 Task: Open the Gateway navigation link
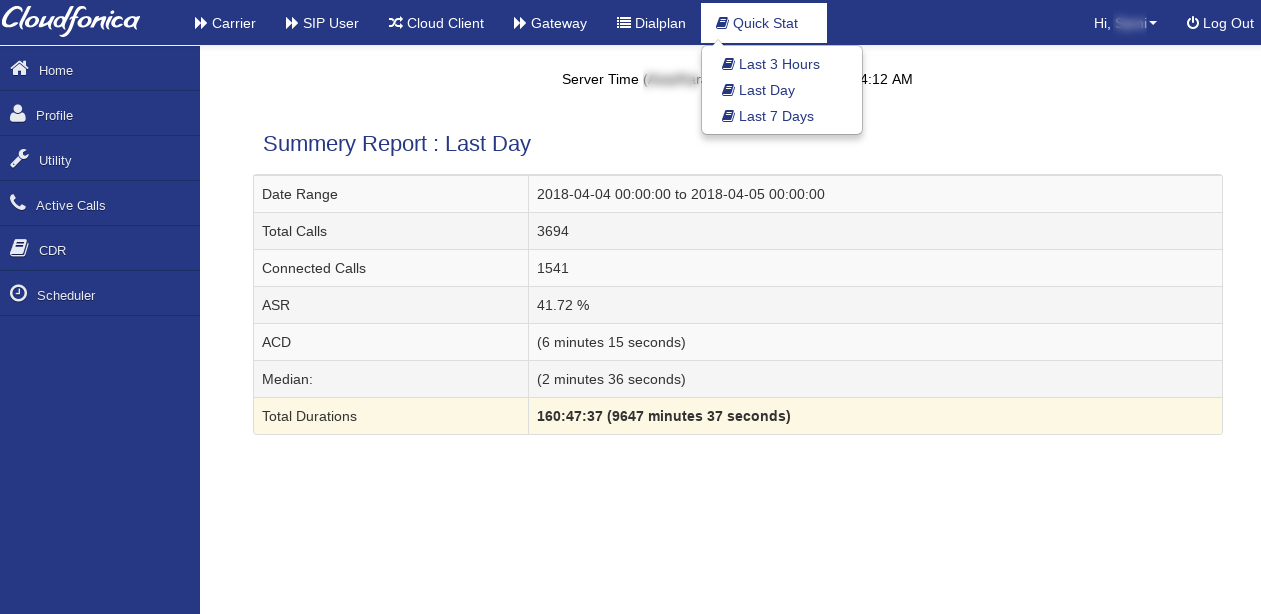click(x=550, y=23)
